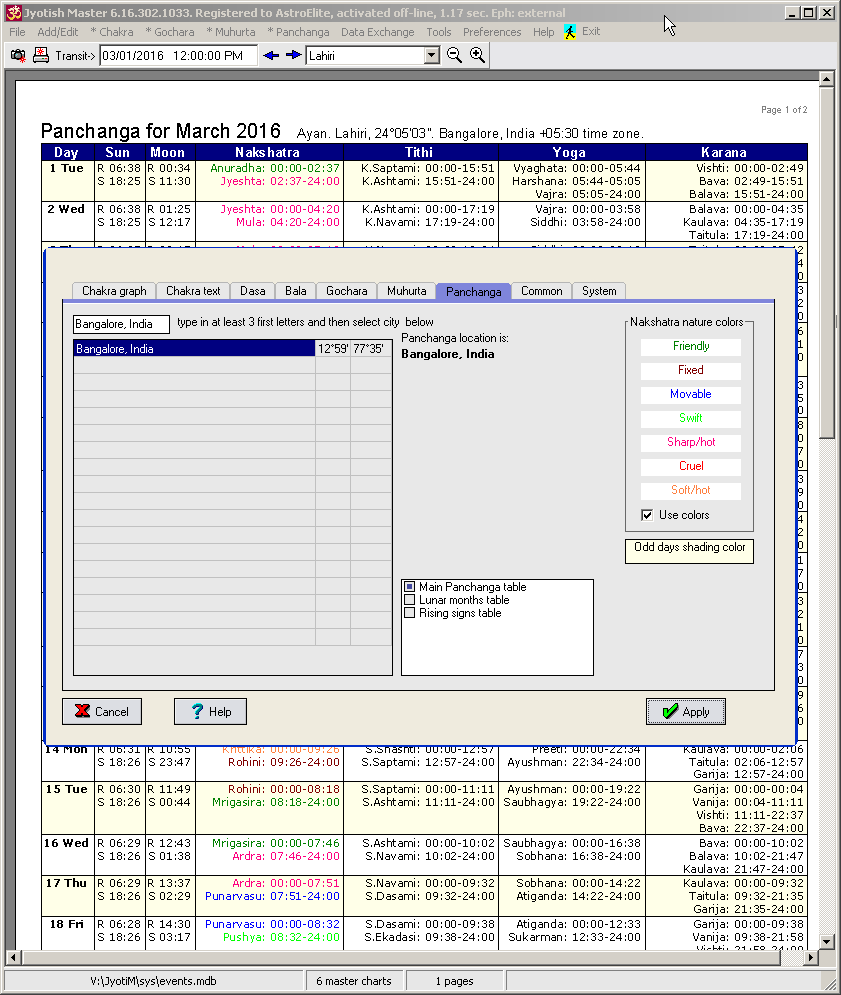Switch to the Muhurta tab
This screenshot has width=841, height=995.
pos(406,291)
